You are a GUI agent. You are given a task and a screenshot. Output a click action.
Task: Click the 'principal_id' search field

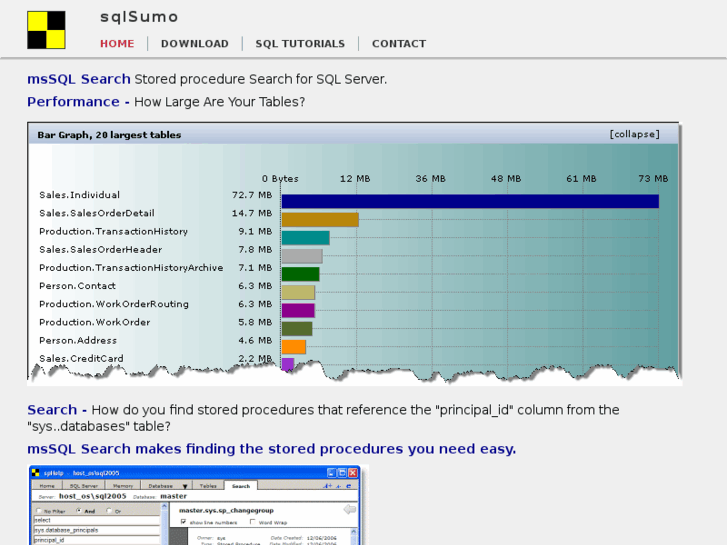pos(97,540)
